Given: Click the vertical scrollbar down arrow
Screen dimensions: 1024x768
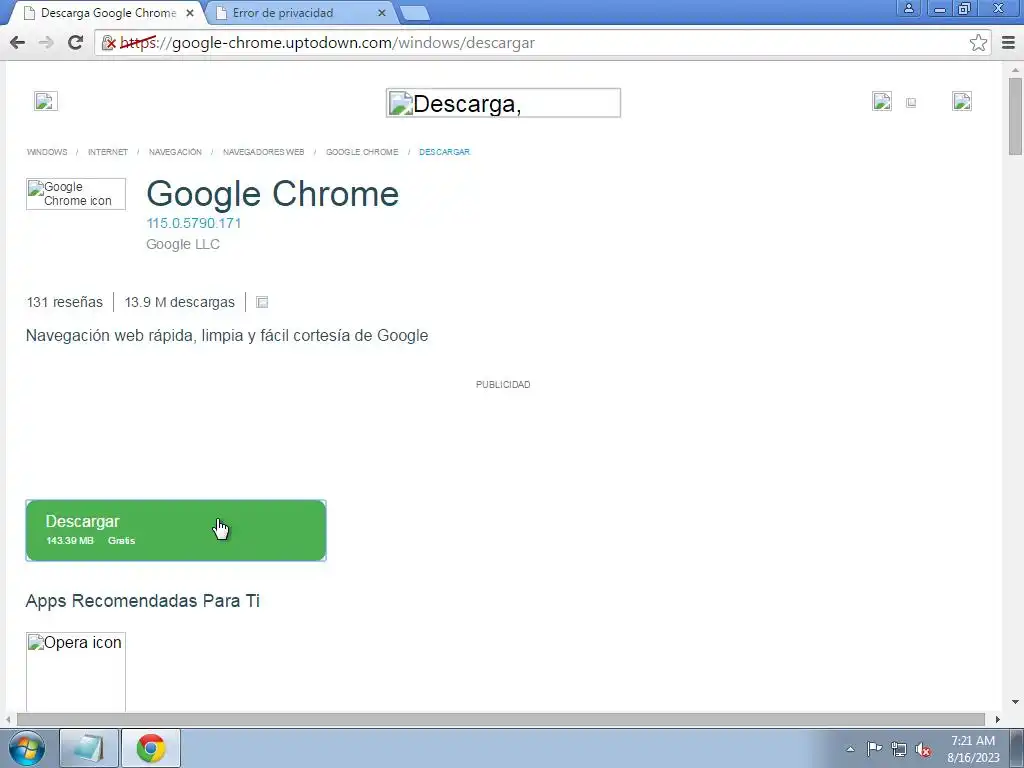Looking at the screenshot, I should pyautogui.click(x=1015, y=702).
